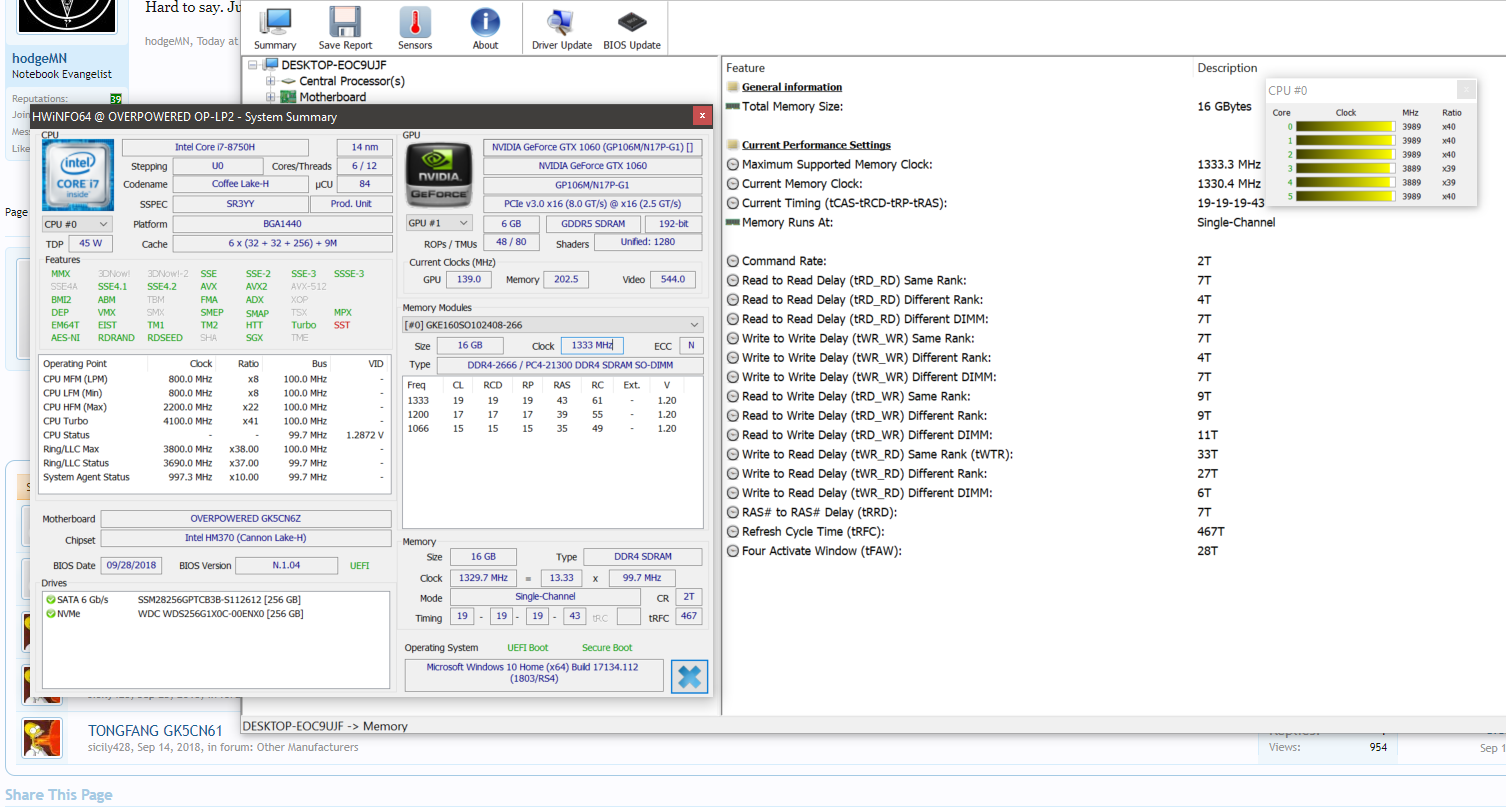Expand the Motherboard tree node
The image size is (1506, 807).
point(270,97)
